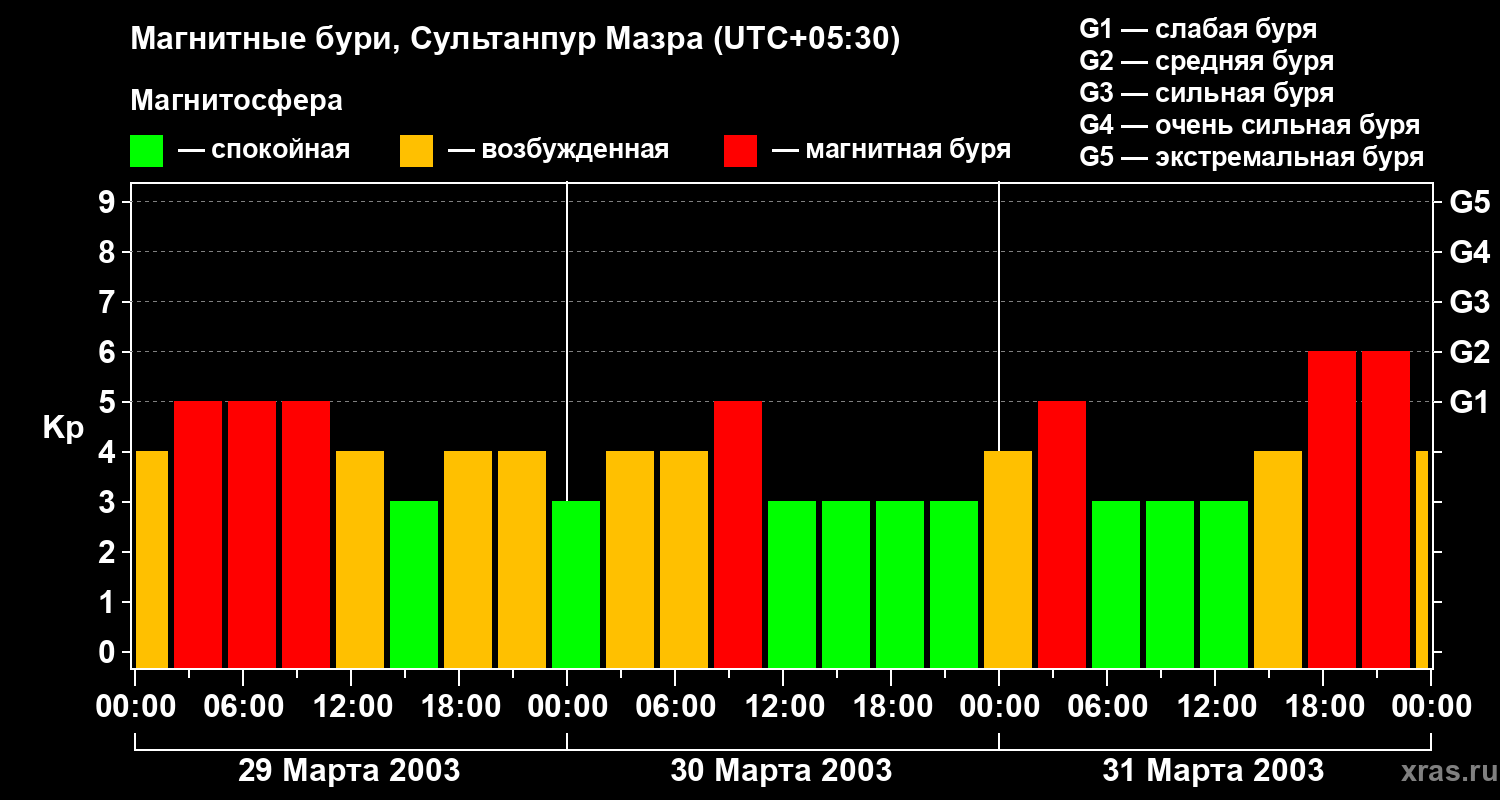Viewport: 1500px width, 800px height.
Task: Click the 'Kp' axis title
Action: pos(63,427)
